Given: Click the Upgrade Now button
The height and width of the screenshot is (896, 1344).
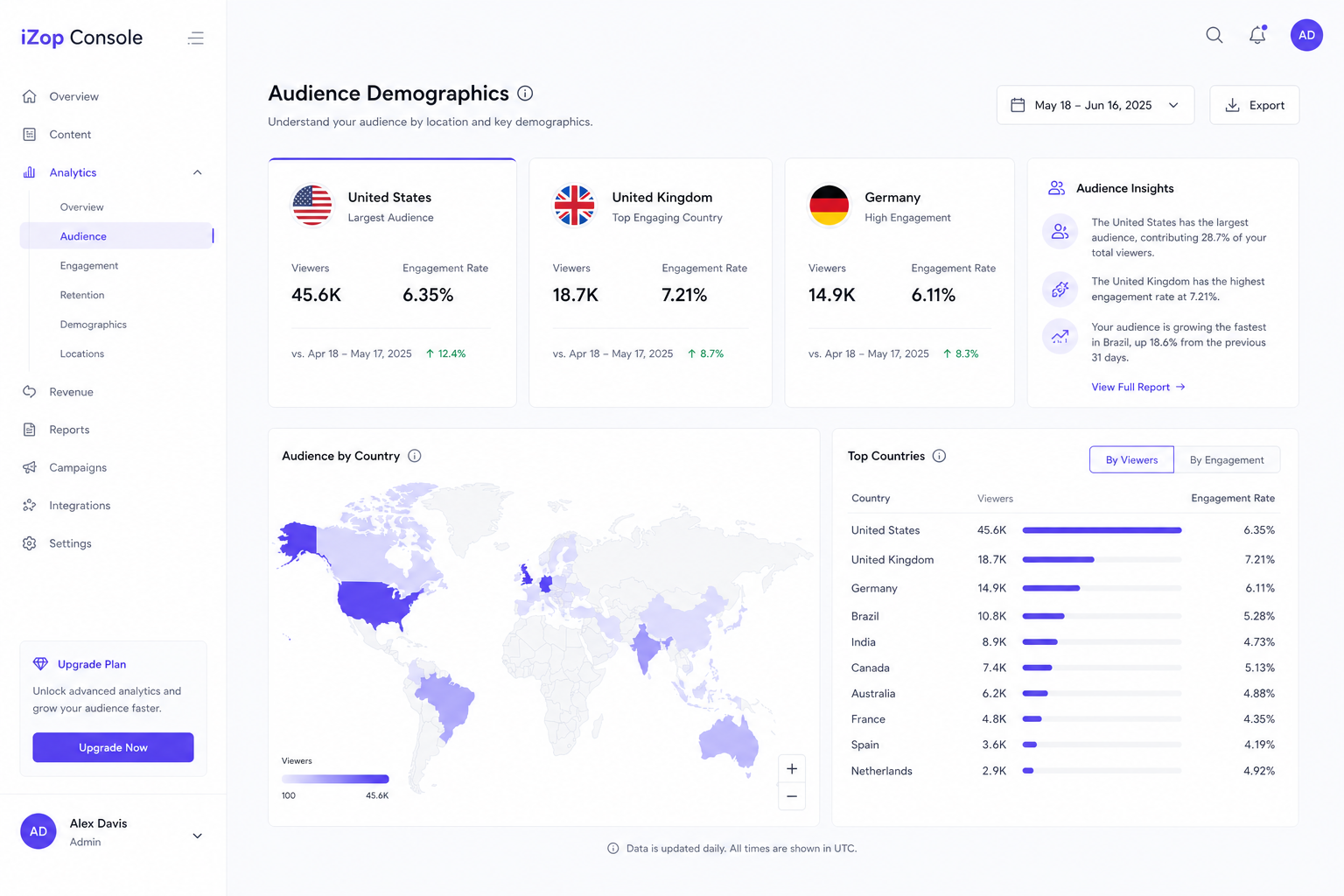Looking at the screenshot, I should [113, 747].
